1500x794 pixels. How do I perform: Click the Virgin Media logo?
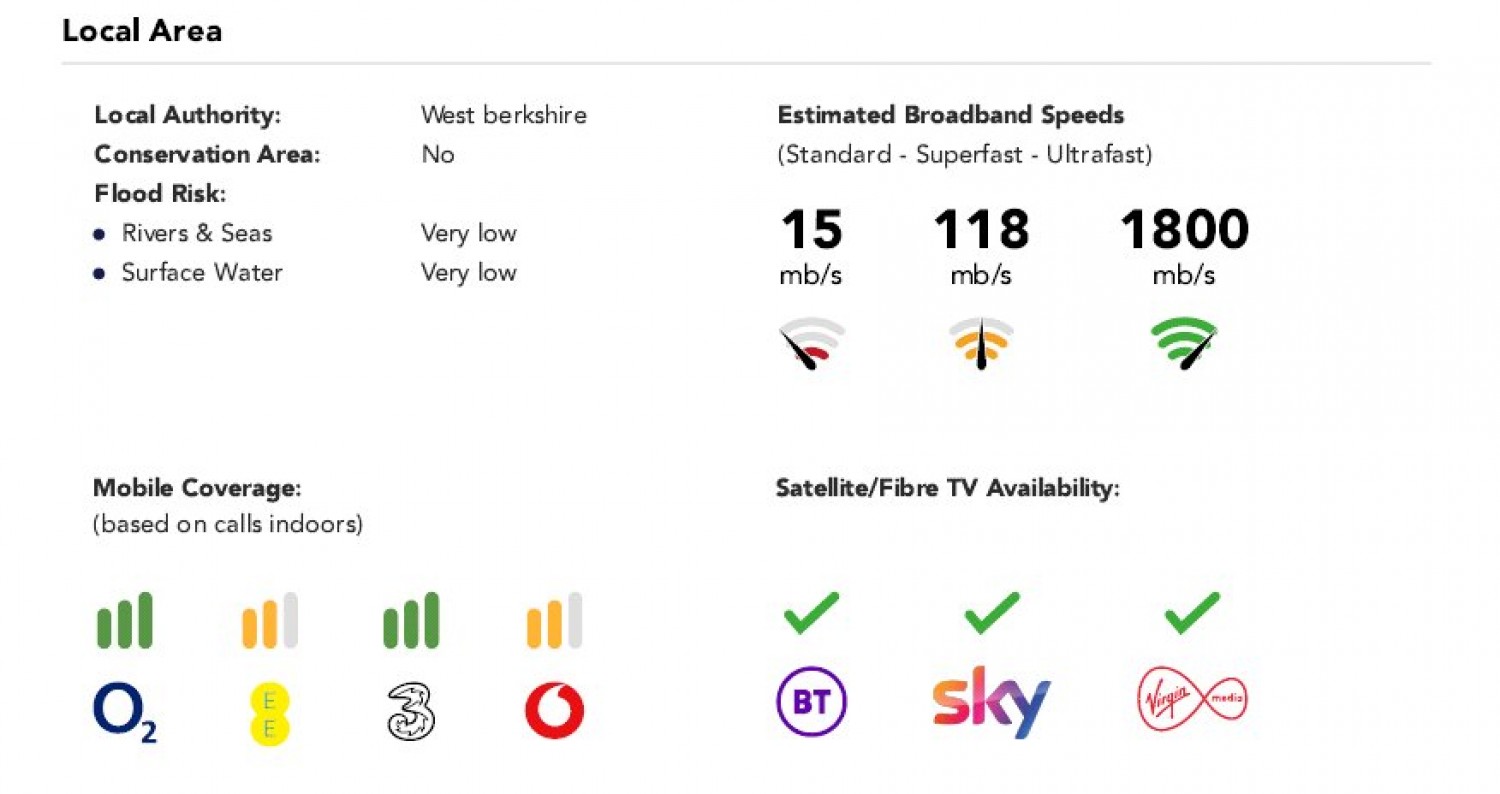coord(1193,701)
